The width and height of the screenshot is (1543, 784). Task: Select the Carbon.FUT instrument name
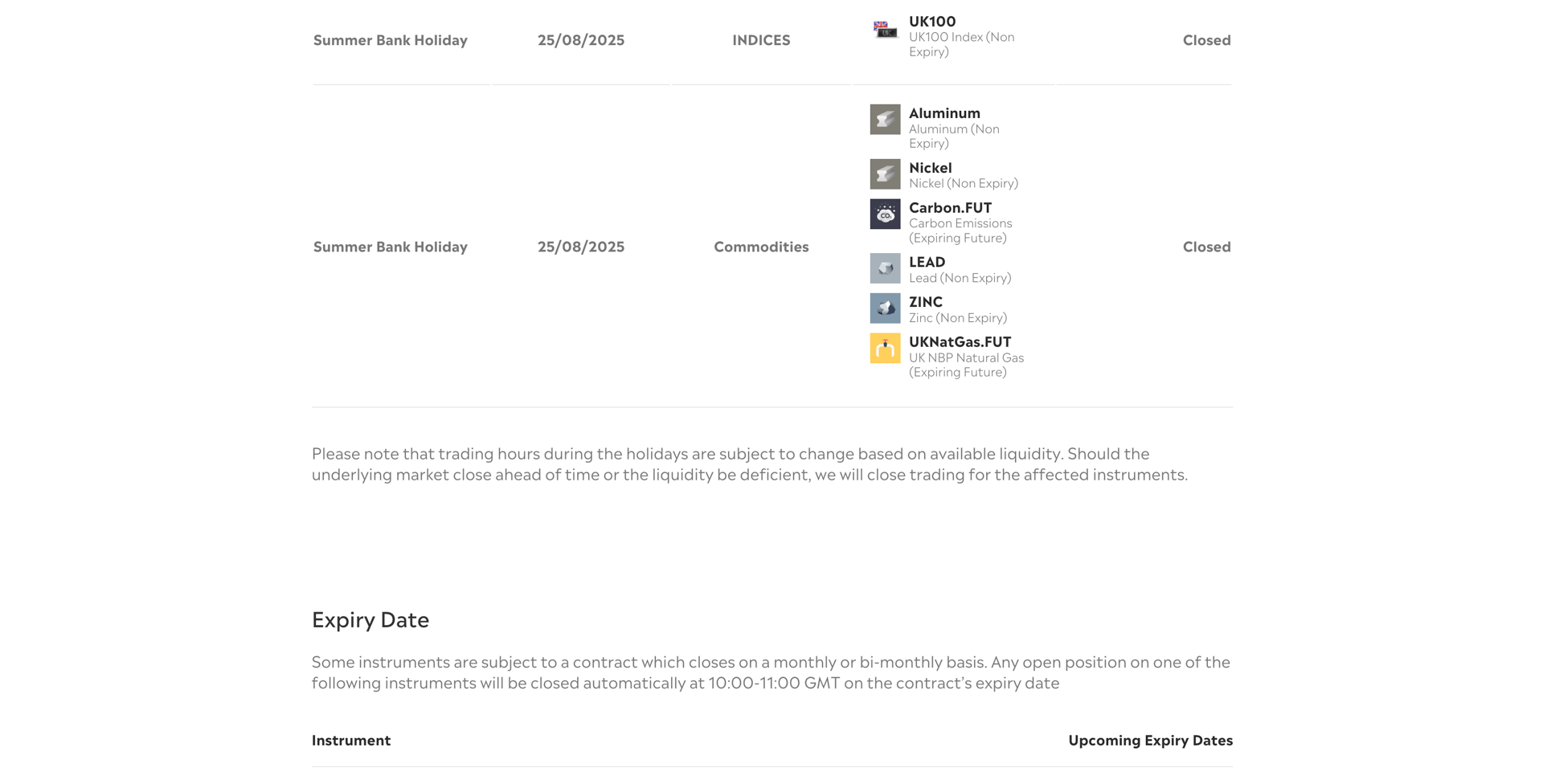pyautogui.click(x=950, y=208)
